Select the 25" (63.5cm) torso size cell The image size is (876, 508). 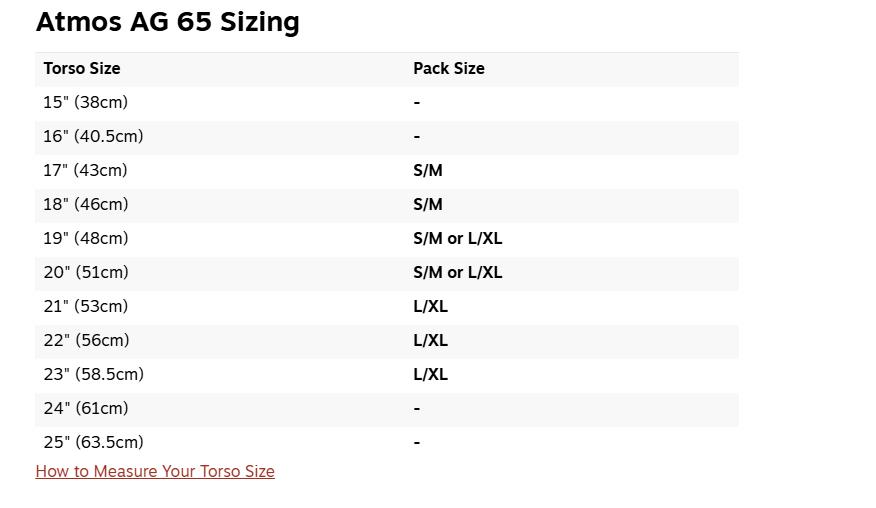coord(93,442)
